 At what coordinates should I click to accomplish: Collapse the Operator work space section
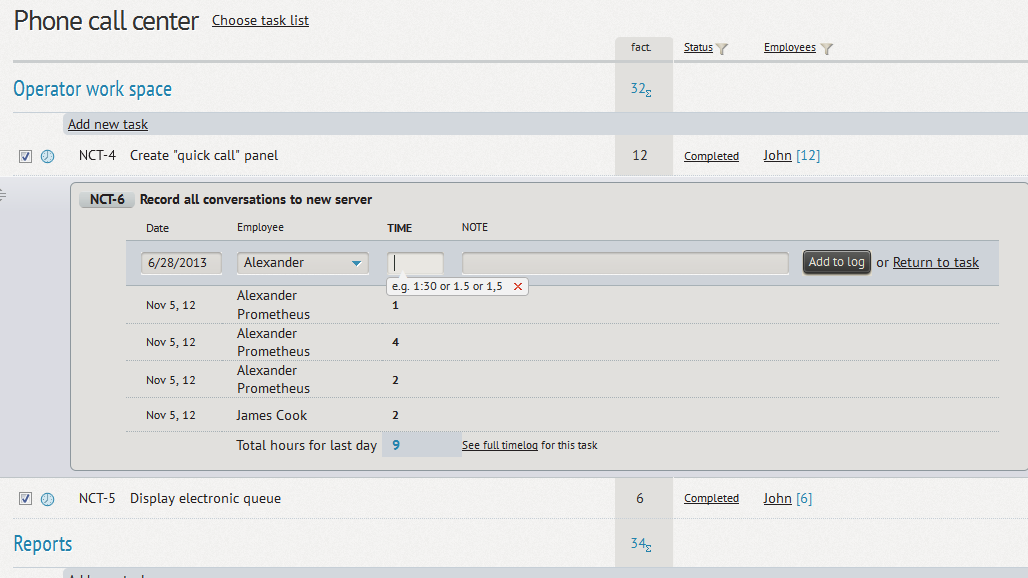click(92, 89)
